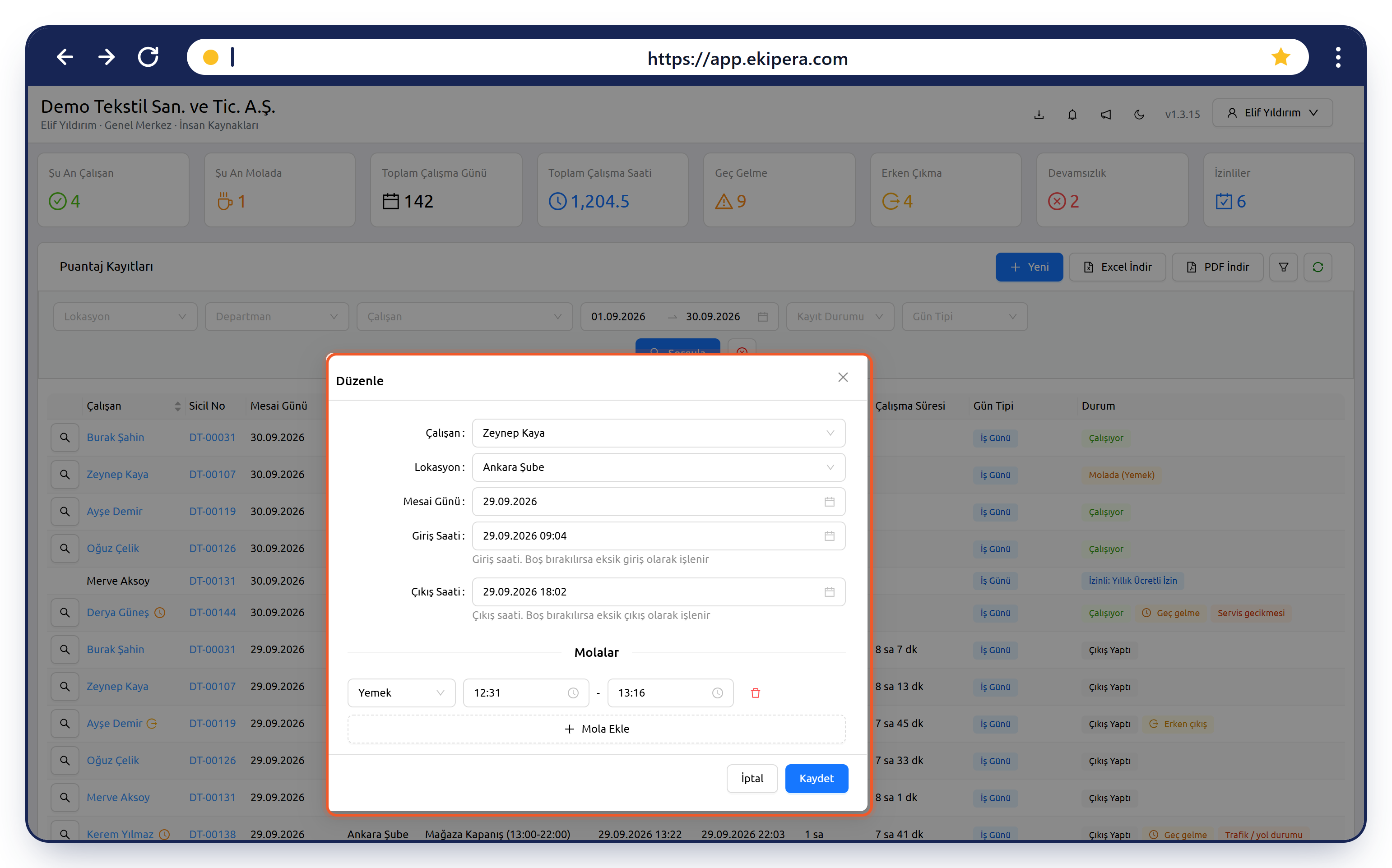Click the İptal button
The image size is (1392, 868).
tap(752, 778)
